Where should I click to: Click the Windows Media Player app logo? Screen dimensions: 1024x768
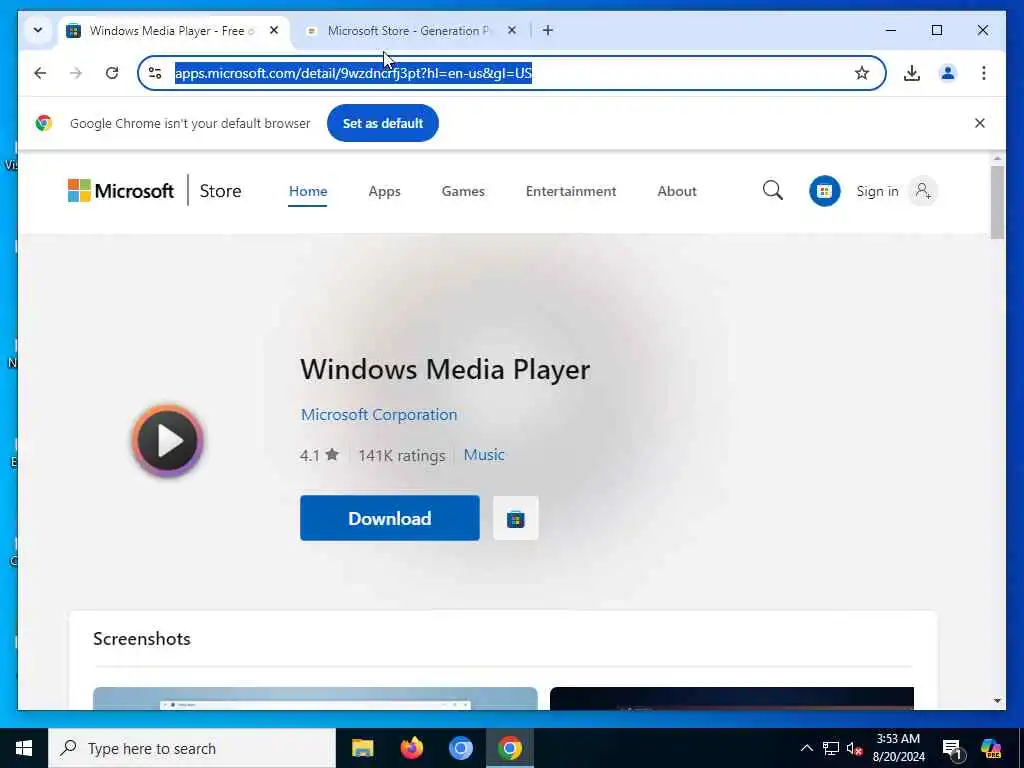(168, 441)
